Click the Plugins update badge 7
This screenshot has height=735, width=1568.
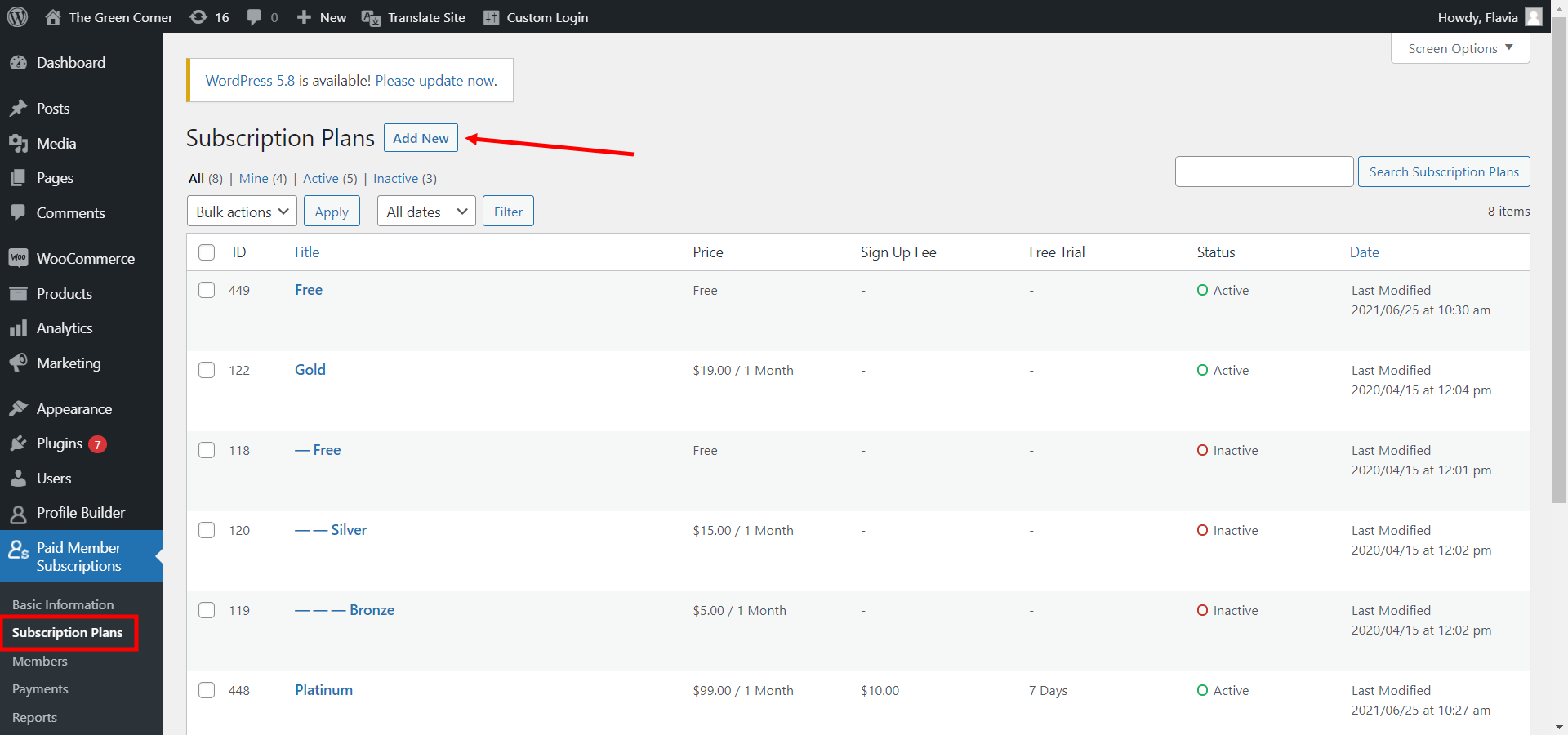tap(97, 444)
